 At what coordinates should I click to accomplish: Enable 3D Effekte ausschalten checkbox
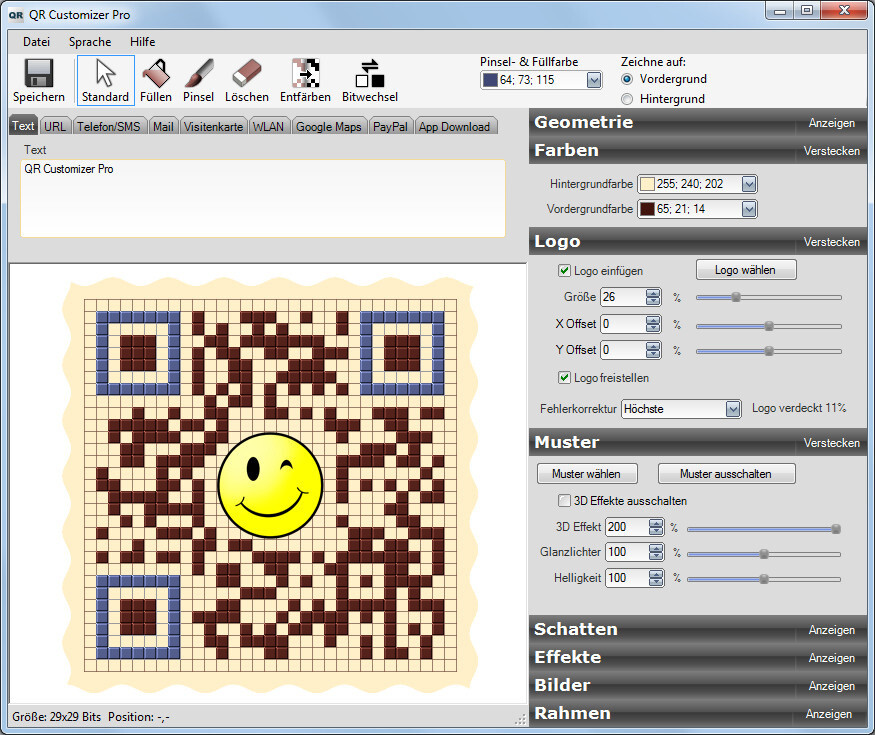564,501
